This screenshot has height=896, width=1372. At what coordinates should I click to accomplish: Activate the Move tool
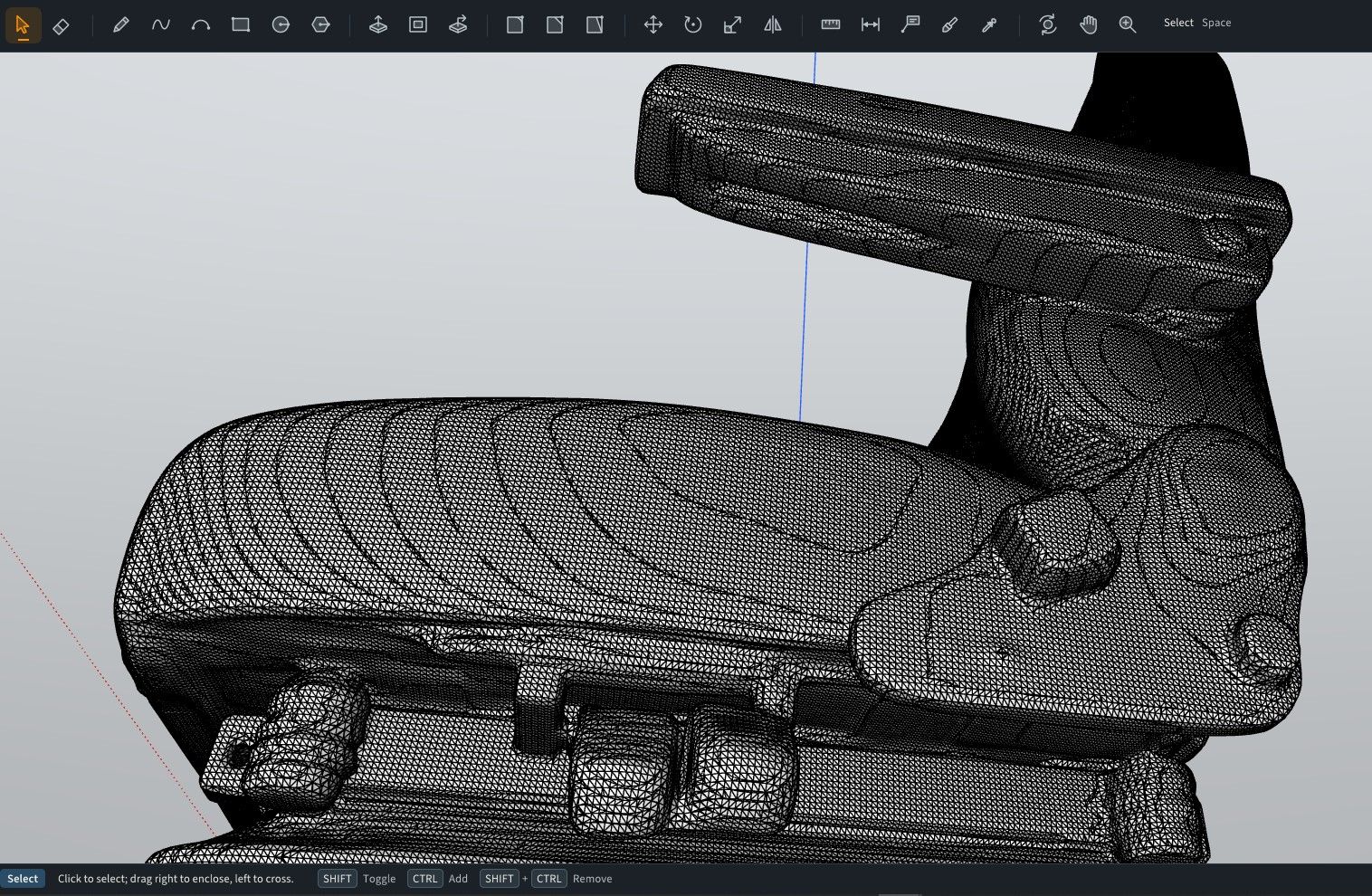point(653,25)
